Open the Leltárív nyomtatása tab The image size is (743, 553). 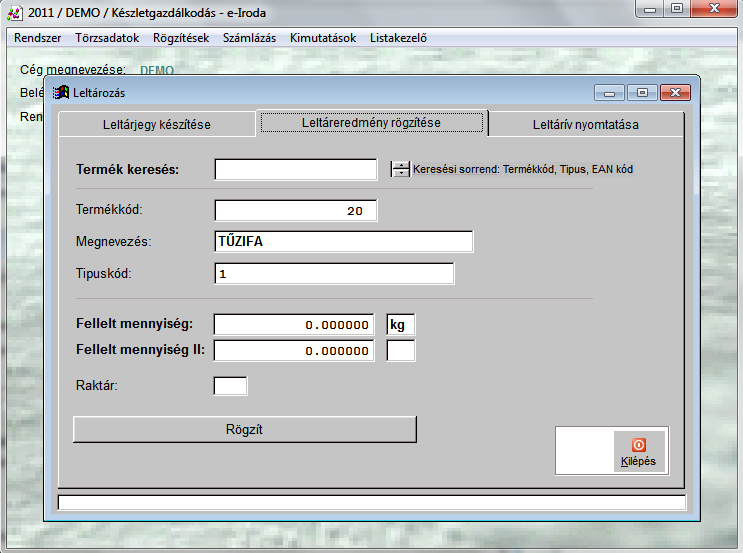point(585,125)
